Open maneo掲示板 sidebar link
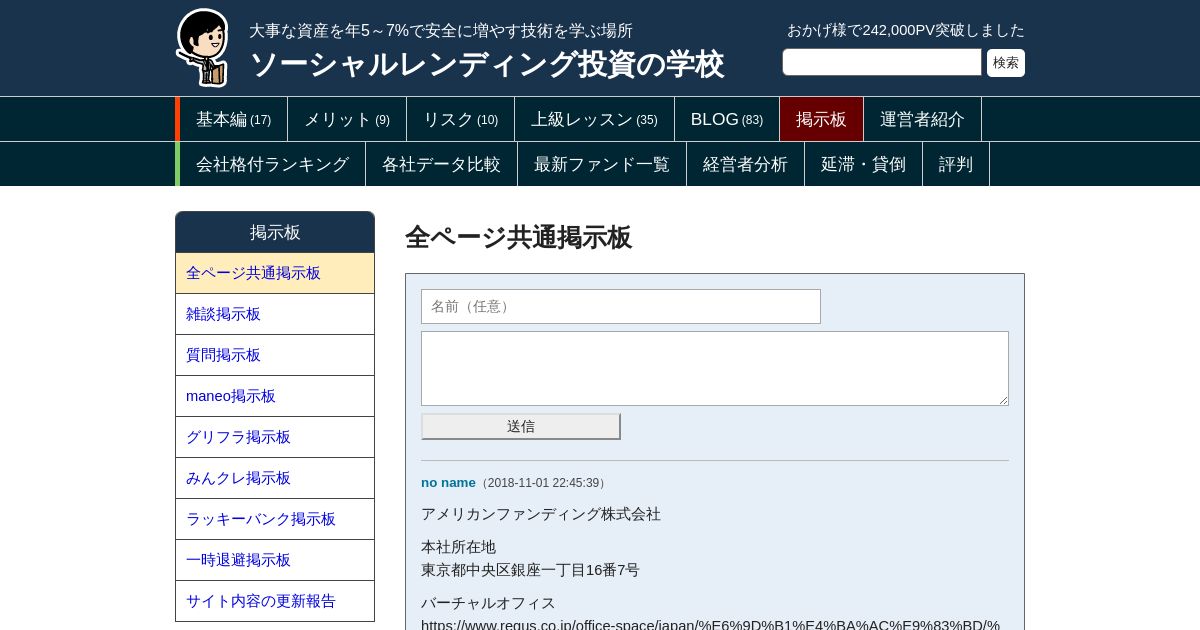Image resolution: width=1200 pixels, height=630 pixels. click(275, 396)
